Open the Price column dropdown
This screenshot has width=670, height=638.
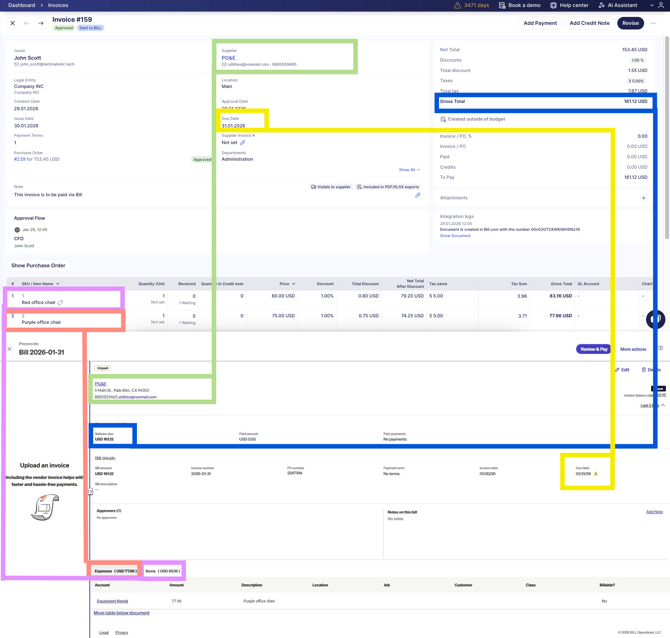coord(293,284)
